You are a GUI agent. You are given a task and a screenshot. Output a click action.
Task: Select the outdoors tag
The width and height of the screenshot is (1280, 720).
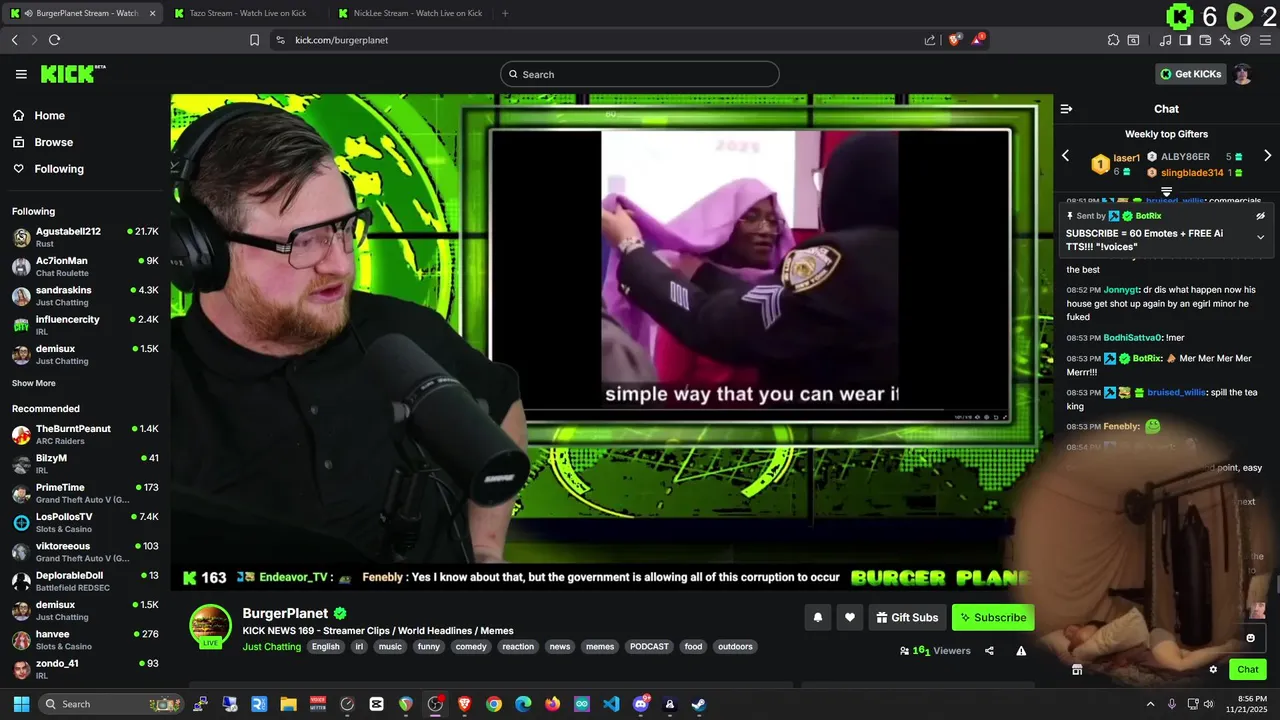tap(735, 647)
